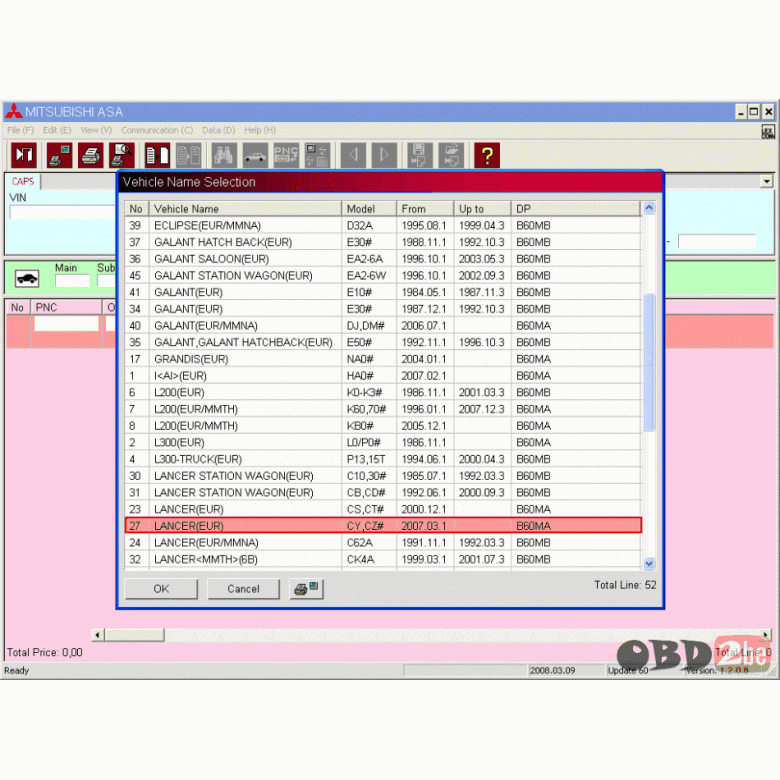Select the GALANT SALOON(EUR) row

pos(383,259)
